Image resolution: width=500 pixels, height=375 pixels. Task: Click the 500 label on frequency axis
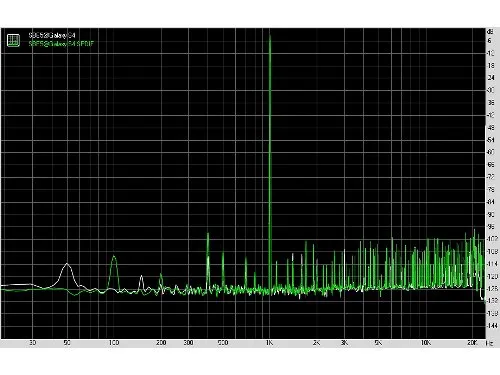pos(223,343)
